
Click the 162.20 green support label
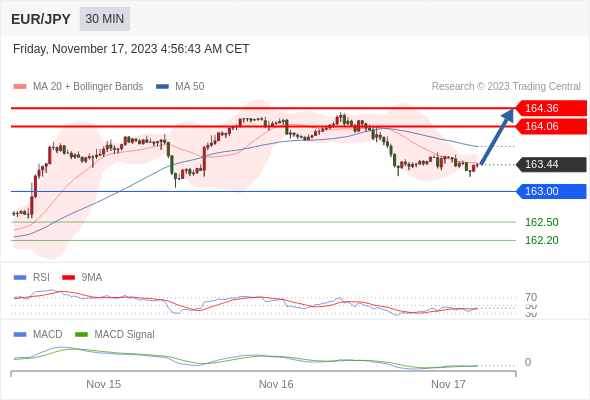(541, 240)
